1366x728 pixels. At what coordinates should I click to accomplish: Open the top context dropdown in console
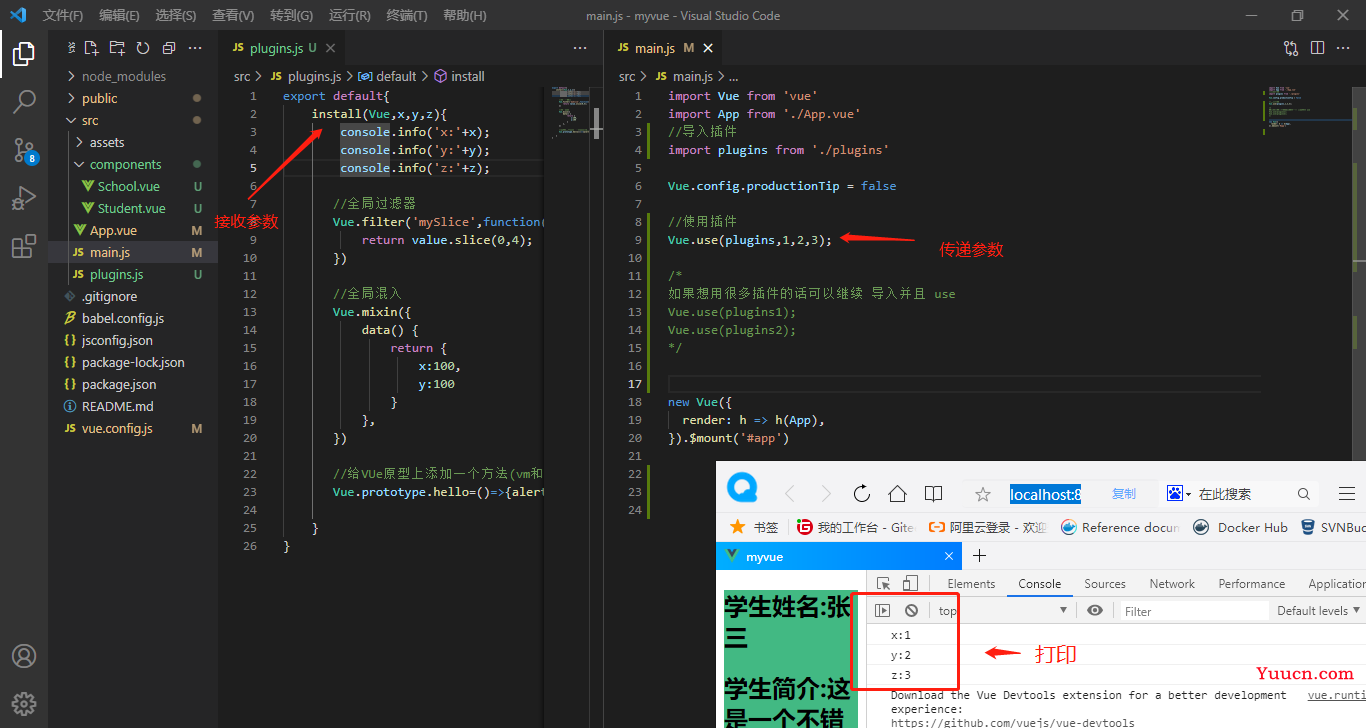point(1003,611)
